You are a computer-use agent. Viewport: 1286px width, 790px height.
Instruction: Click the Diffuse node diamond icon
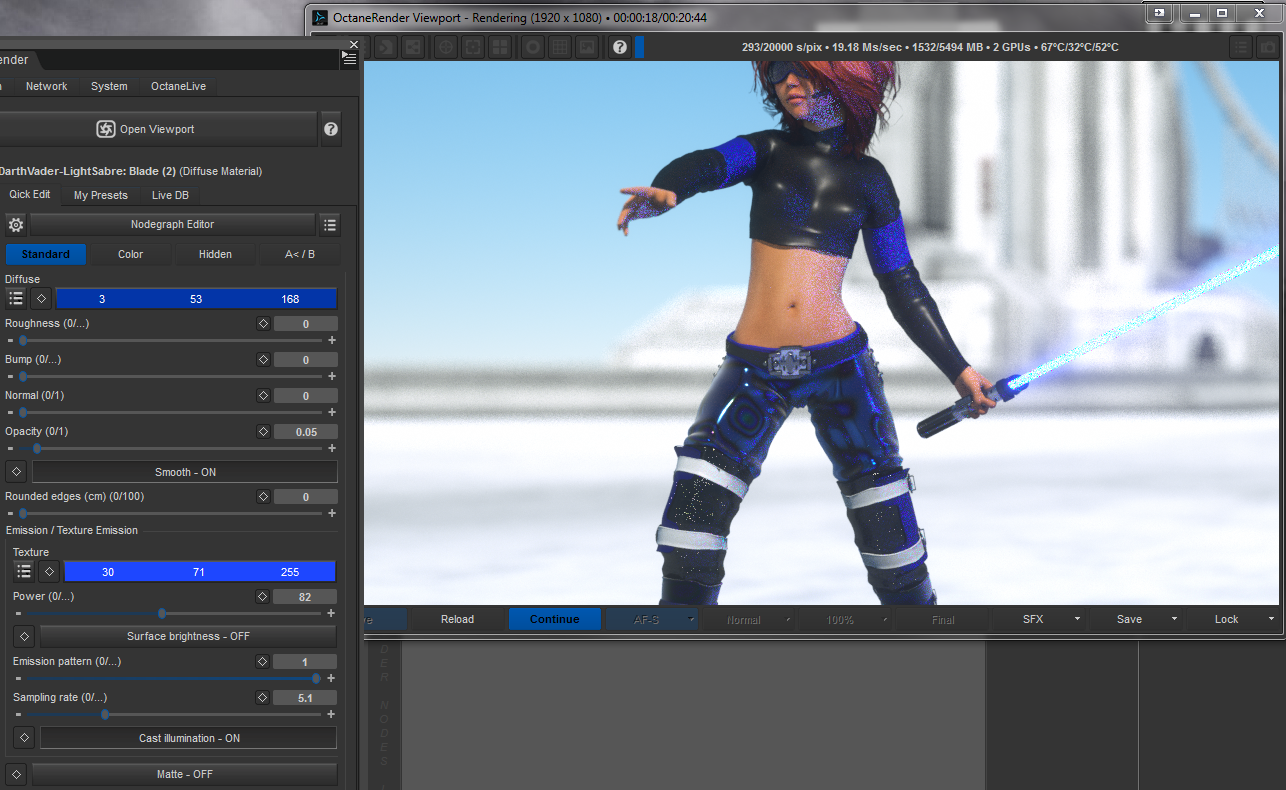tap(41, 298)
